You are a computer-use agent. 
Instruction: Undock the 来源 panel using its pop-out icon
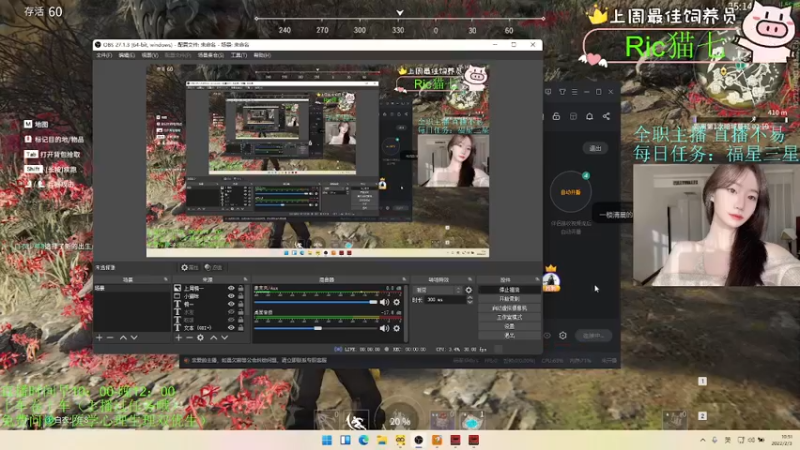(x=245, y=280)
